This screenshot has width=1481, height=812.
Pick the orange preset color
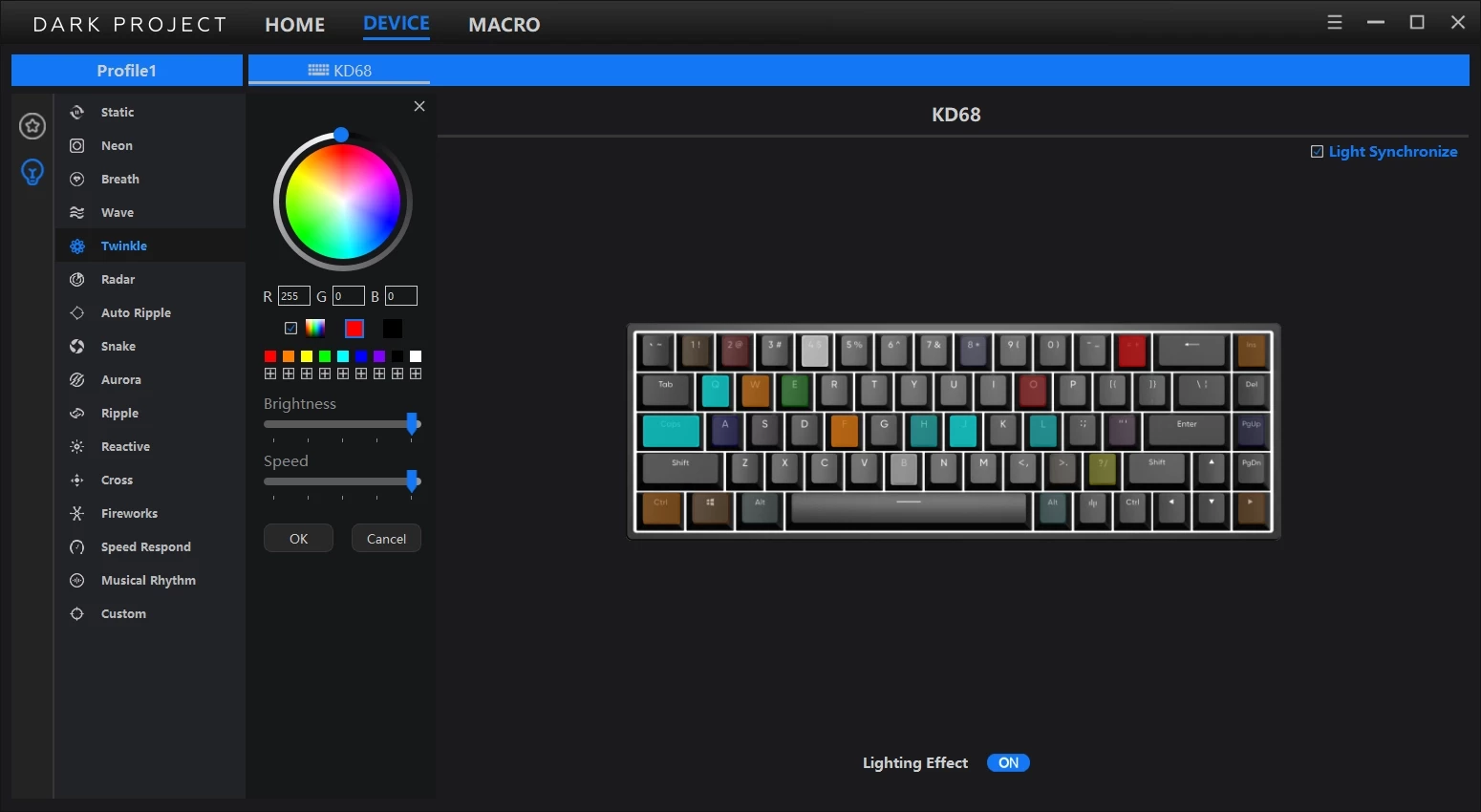(x=289, y=356)
